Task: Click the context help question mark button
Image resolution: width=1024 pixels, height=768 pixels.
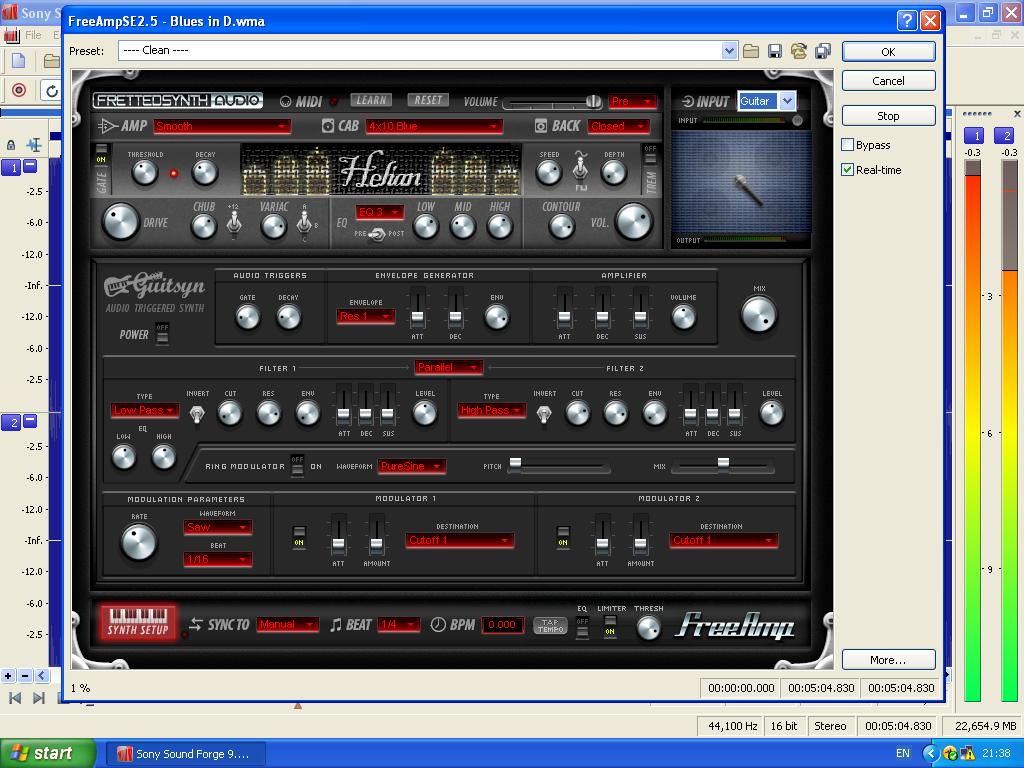Action: point(907,20)
